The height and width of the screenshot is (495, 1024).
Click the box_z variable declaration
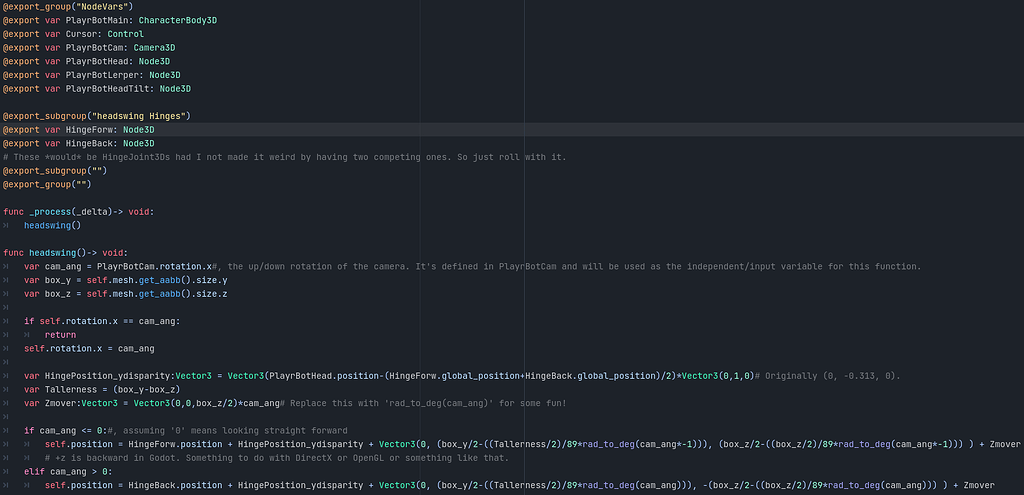pyautogui.click(x=125, y=294)
